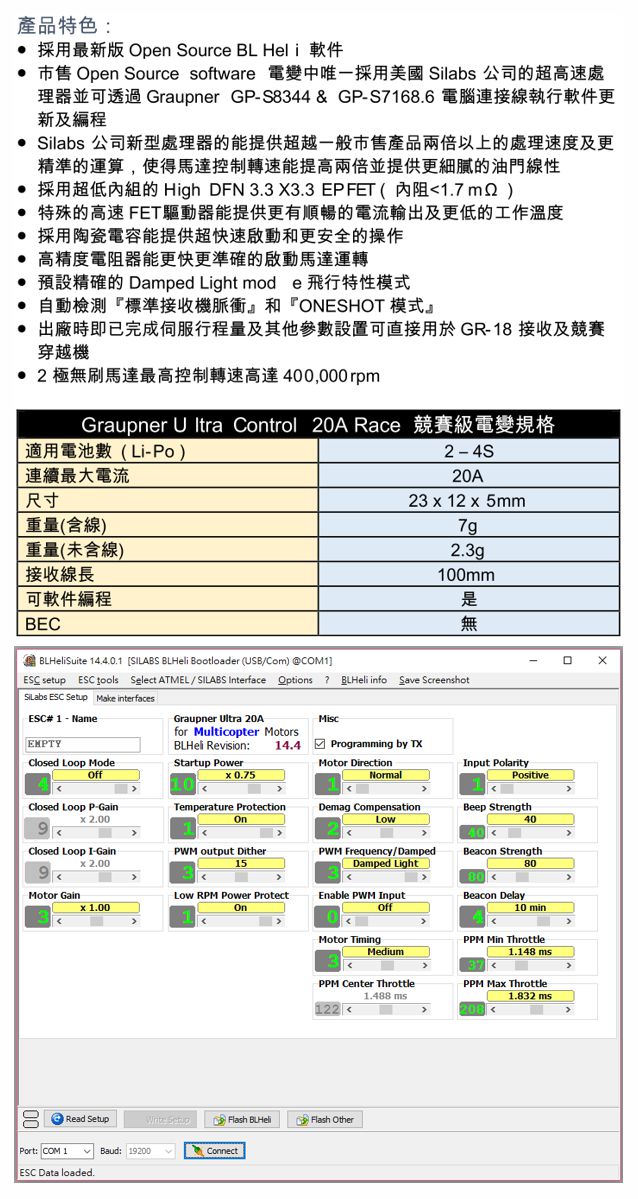
Task: Maximize the BLHeliSuite window
Action: click(x=568, y=660)
